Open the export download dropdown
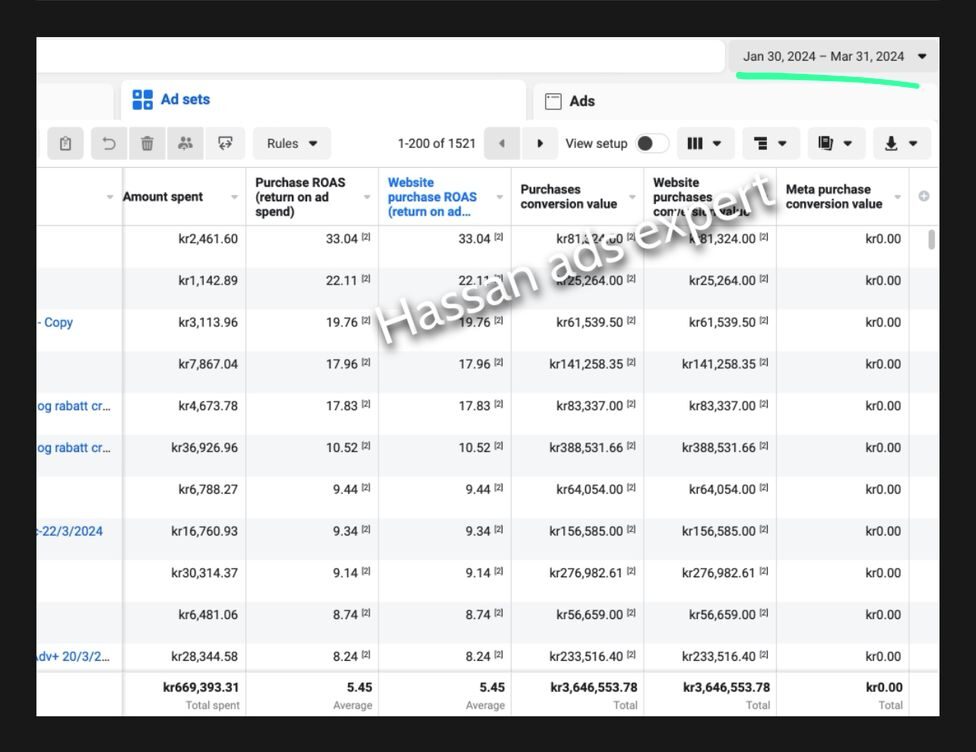Viewport: 976px width, 752px height. tap(901, 144)
